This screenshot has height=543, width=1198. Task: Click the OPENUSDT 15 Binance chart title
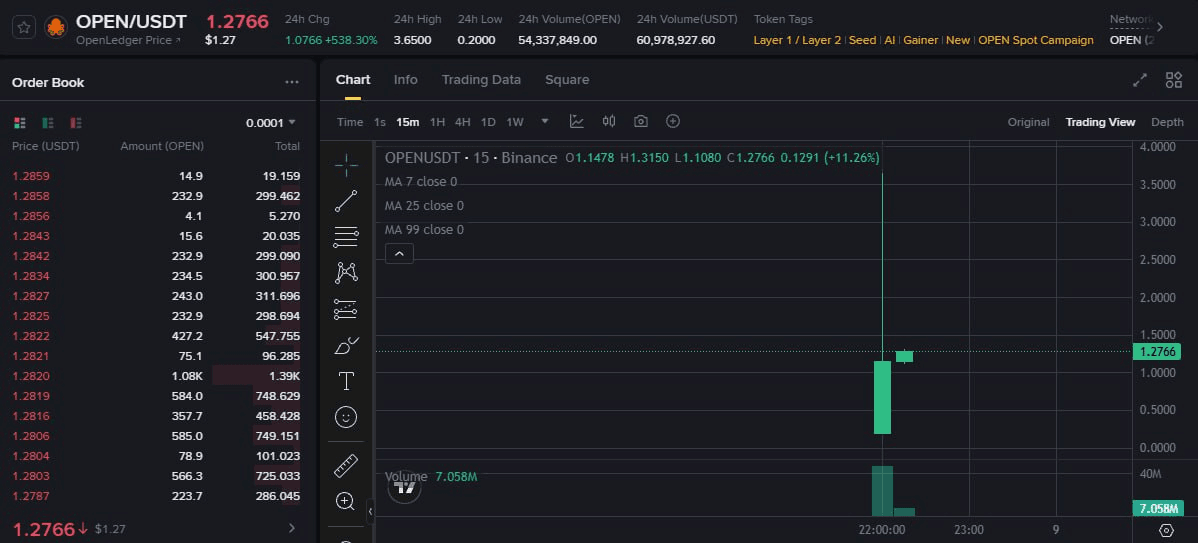click(x=471, y=158)
